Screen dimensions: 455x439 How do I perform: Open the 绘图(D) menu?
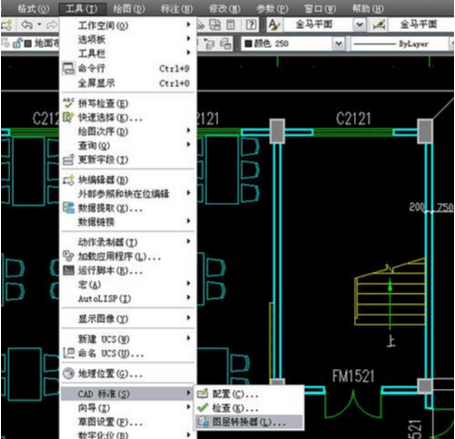(129, 8)
